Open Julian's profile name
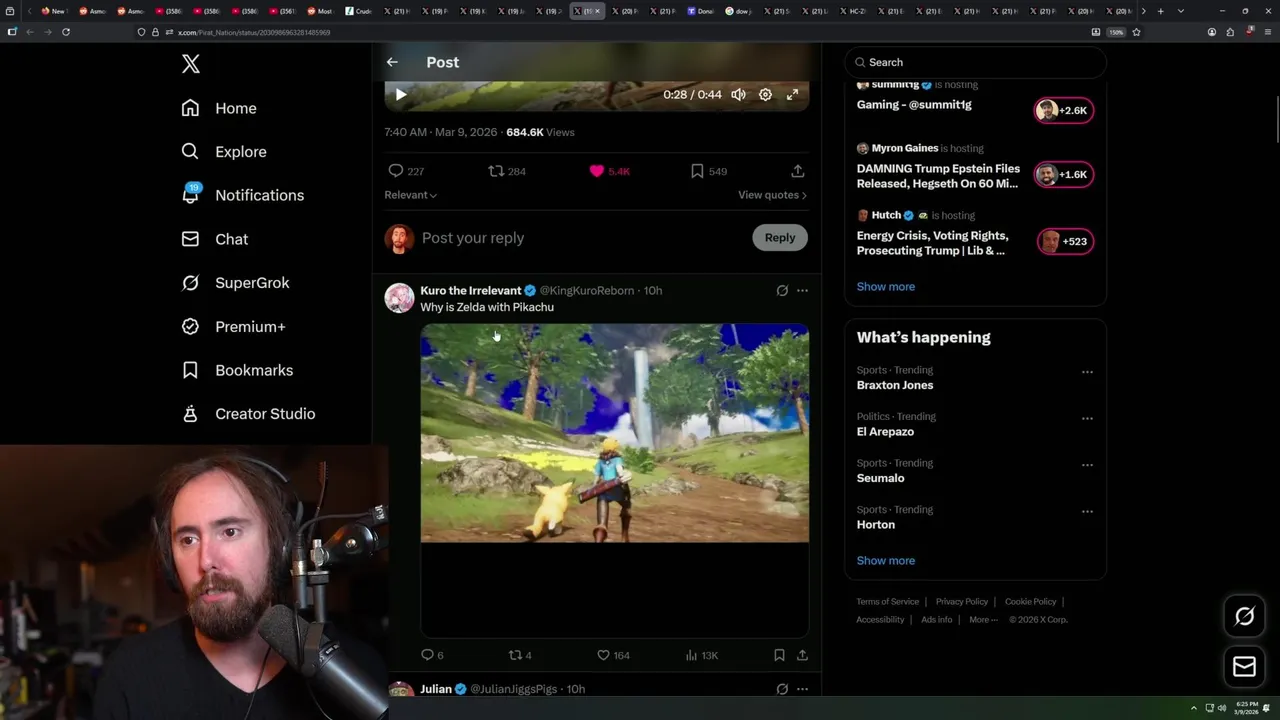The height and width of the screenshot is (720, 1280). click(436, 689)
